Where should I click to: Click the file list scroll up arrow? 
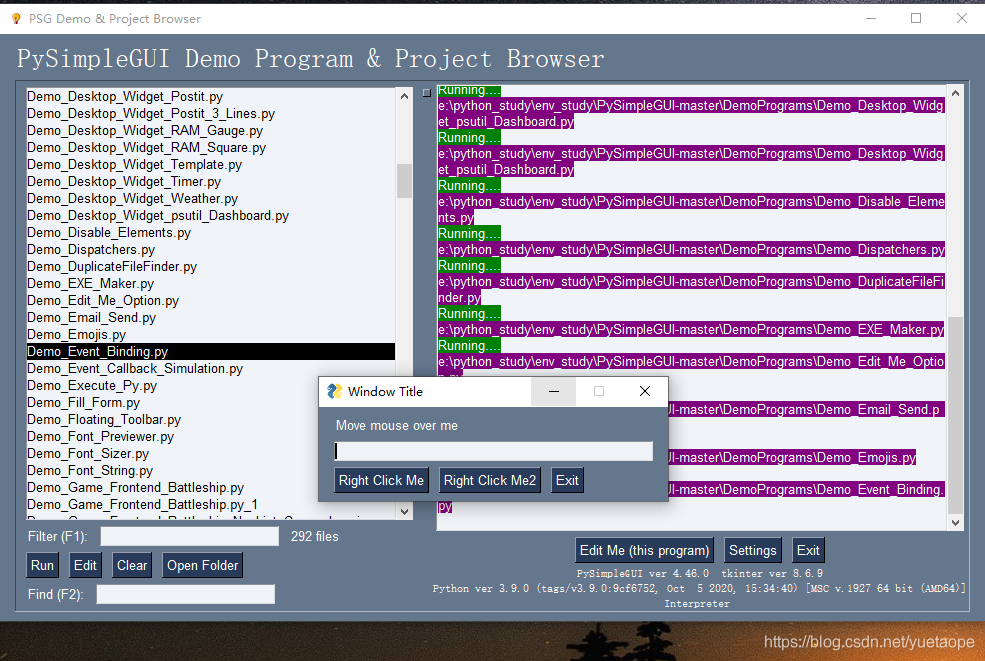tap(405, 96)
